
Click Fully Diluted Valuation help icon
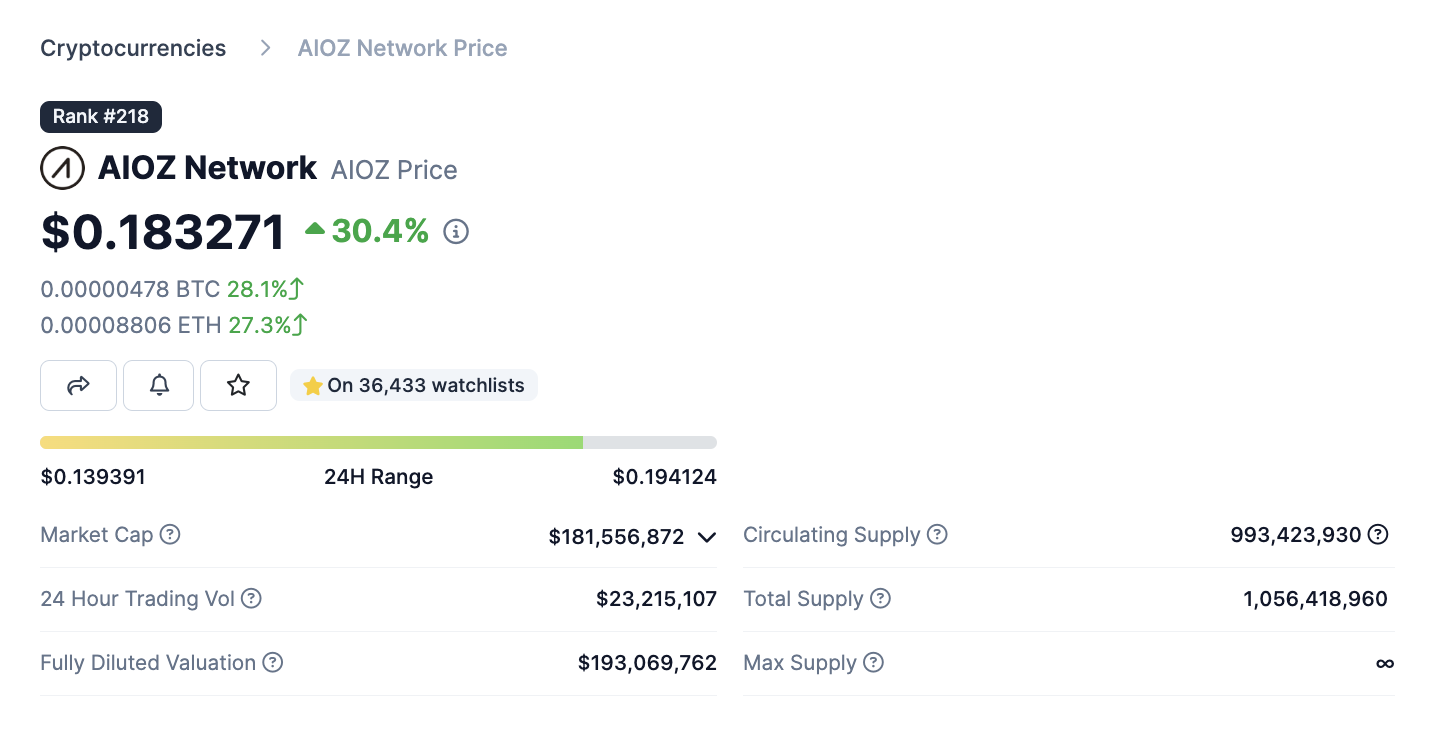[273, 663]
